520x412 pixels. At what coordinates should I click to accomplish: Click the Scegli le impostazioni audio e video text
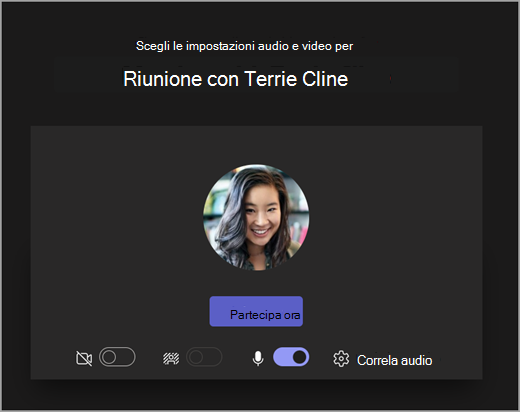click(244, 46)
